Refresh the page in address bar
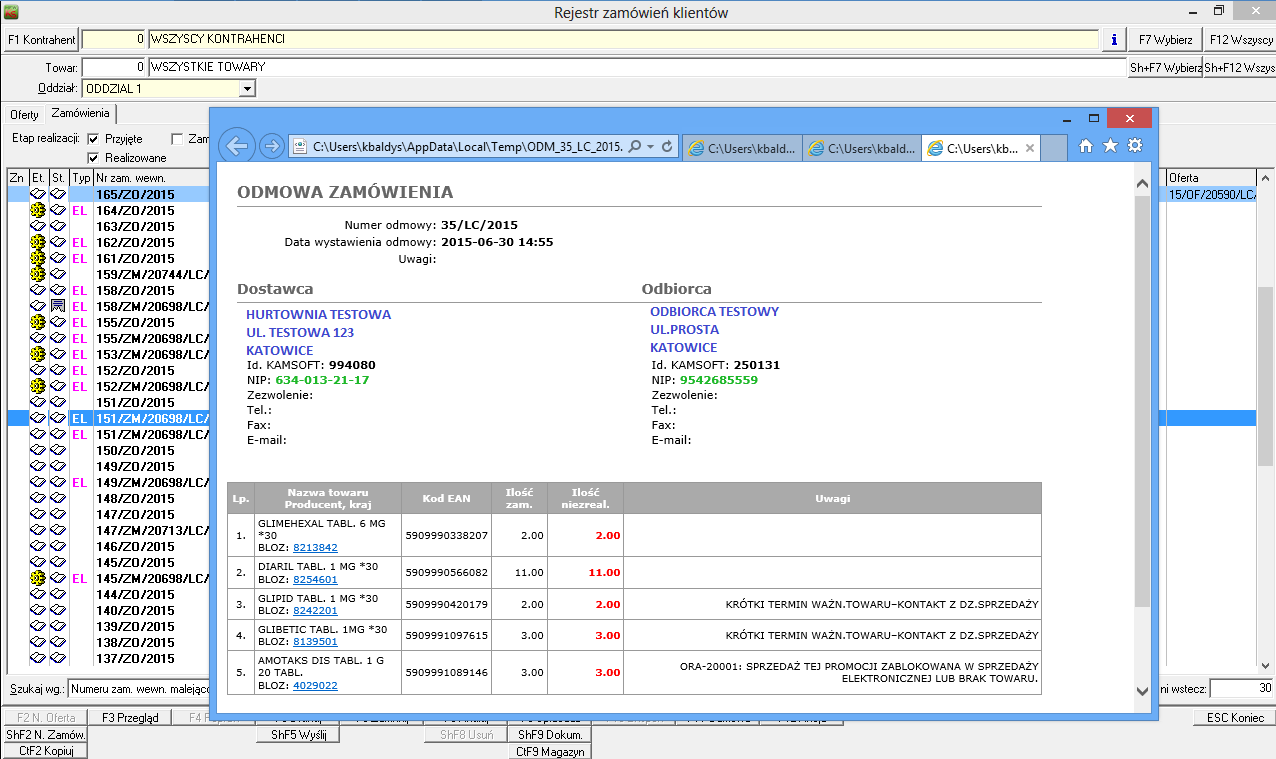The image size is (1276, 759). (668, 147)
